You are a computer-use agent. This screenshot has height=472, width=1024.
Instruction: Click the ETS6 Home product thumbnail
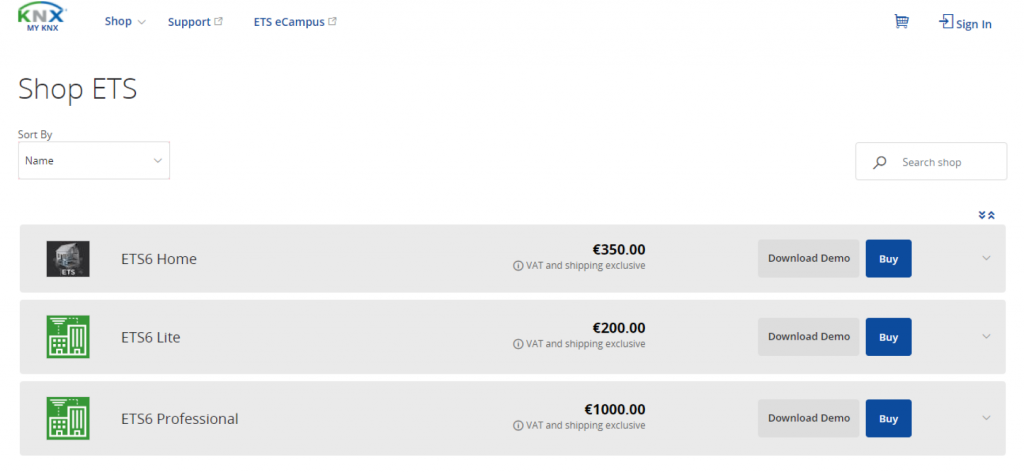[x=68, y=259]
